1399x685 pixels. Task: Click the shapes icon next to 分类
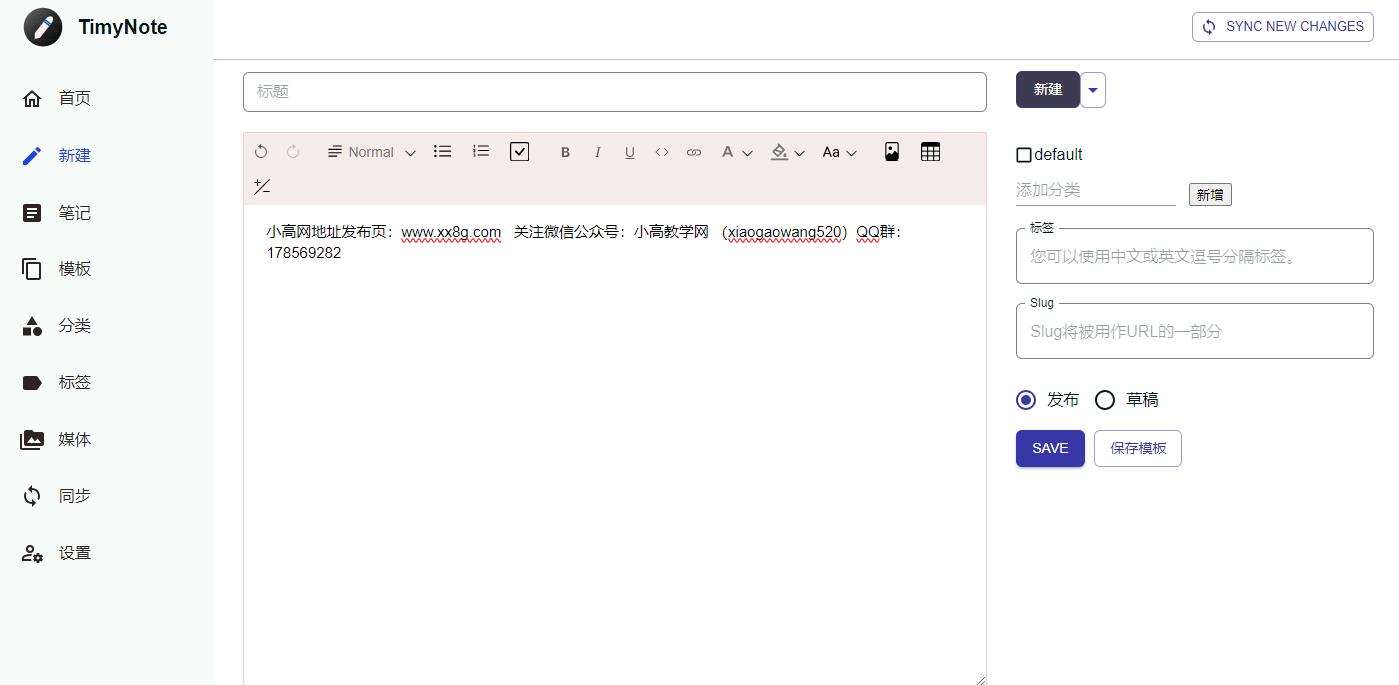click(x=32, y=326)
